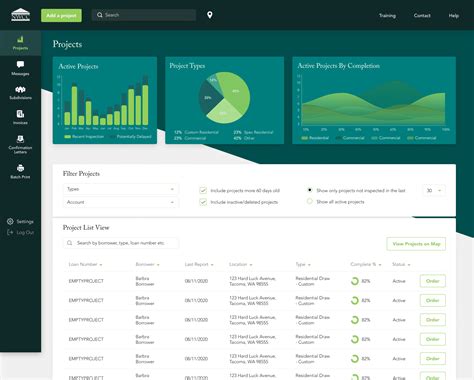This screenshot has height=380, width=474.
Task: Click the NWCC bank logo
Action: [21, 15]
